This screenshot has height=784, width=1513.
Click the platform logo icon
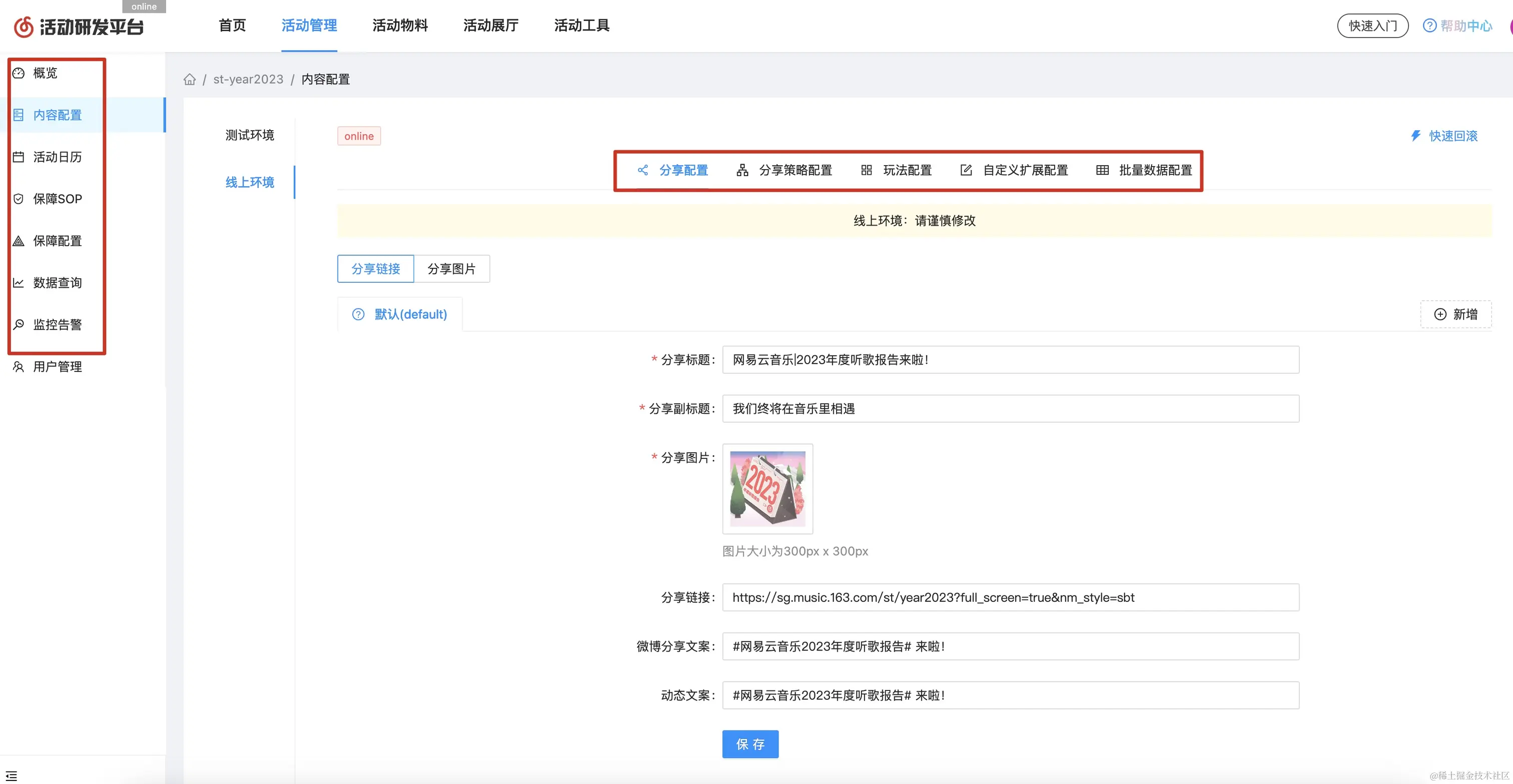click(x=24, y=27)
